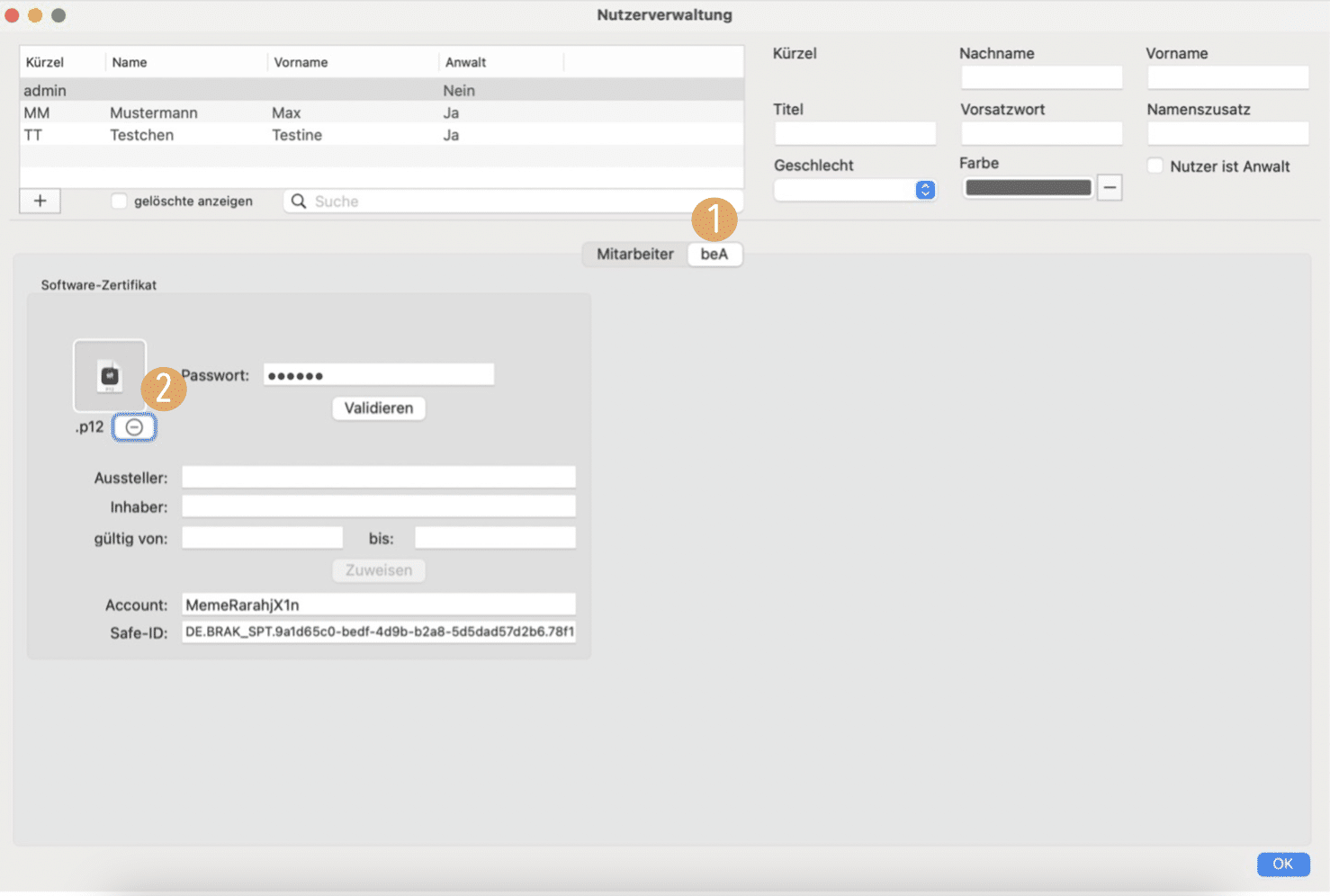This screenshot has width=1330, height=896.
Task: Select the Mustermann user row
Action: tap(382, 112)
